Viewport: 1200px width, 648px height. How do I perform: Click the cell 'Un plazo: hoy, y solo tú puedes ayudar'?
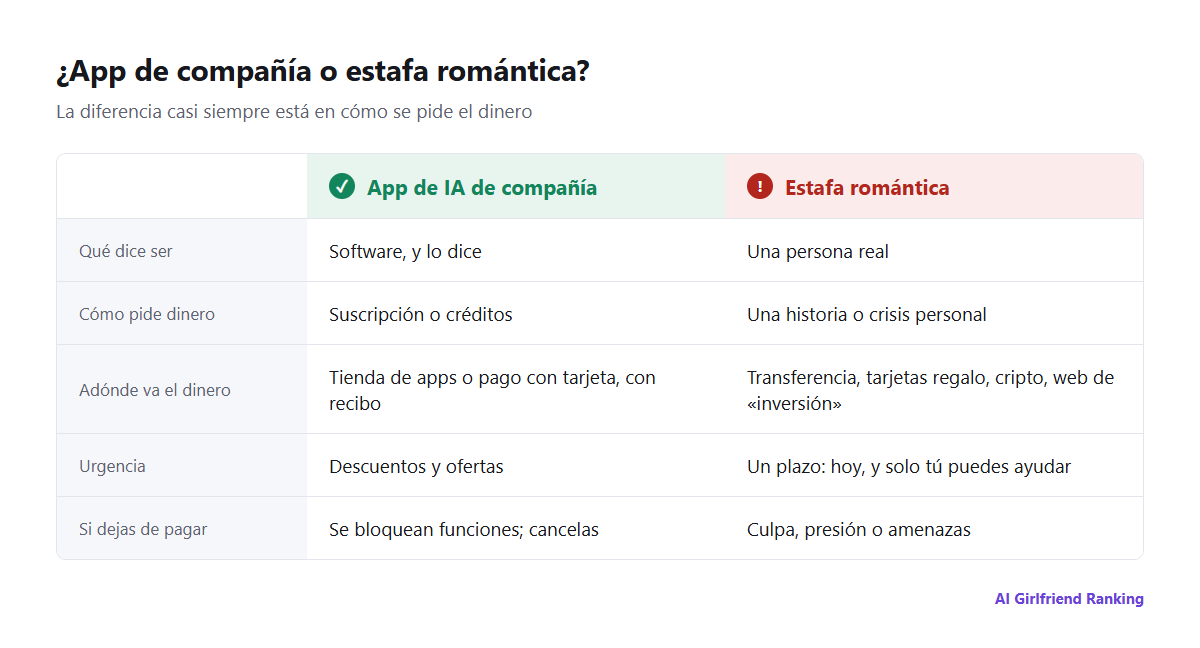click(934, 465)
